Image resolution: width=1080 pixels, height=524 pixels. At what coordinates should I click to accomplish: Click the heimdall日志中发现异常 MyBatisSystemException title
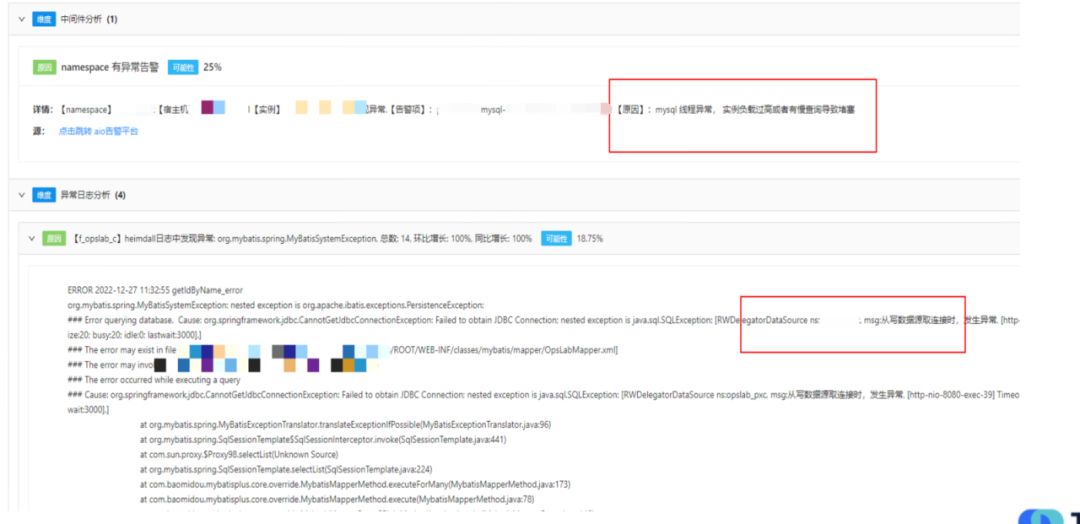point(302,238)
